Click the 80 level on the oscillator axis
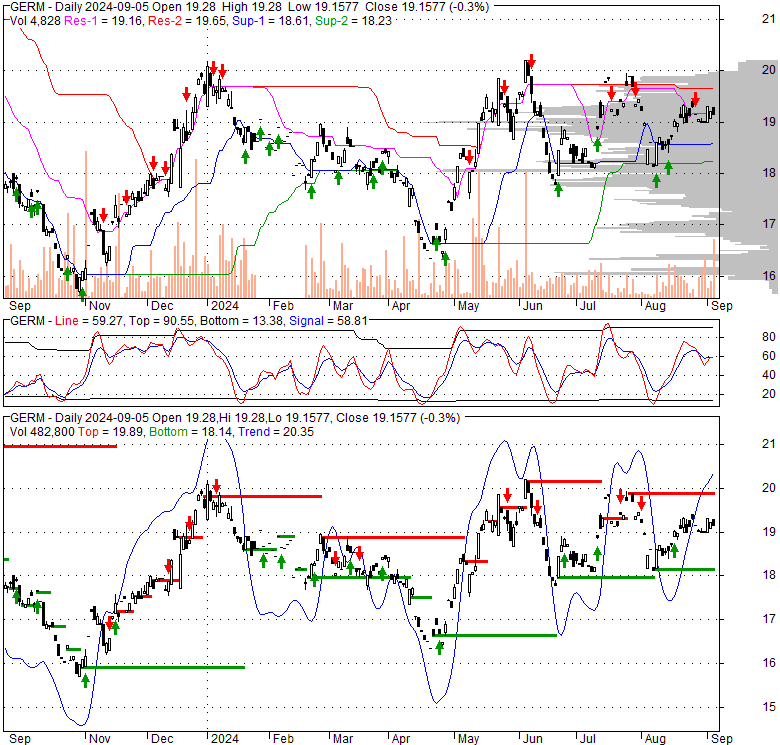 (x=769, y=337)
